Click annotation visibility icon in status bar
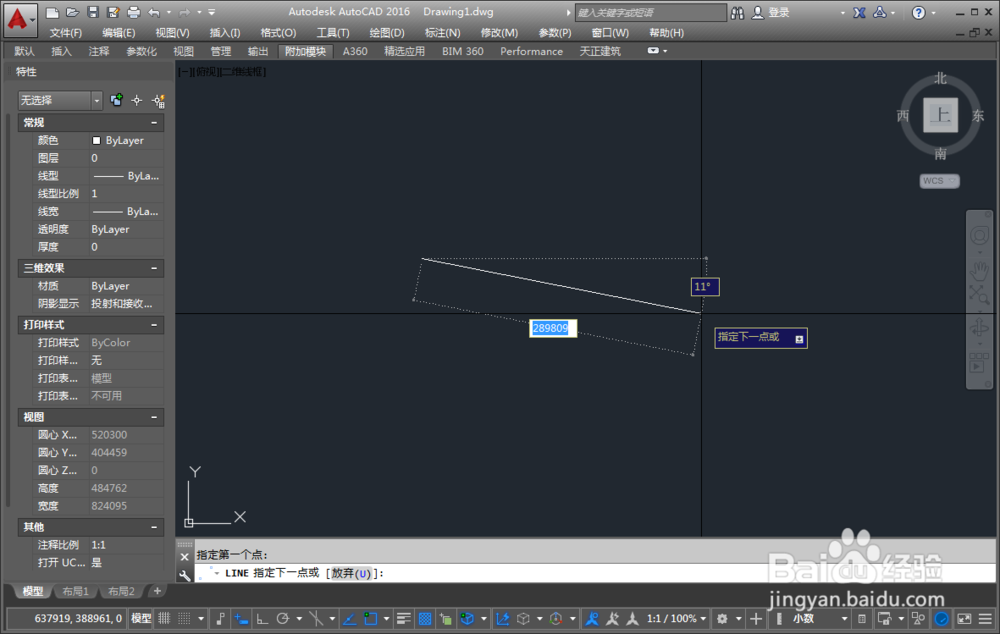The image size is (1000, 634). pyautogui.click(x=592, y=619)
